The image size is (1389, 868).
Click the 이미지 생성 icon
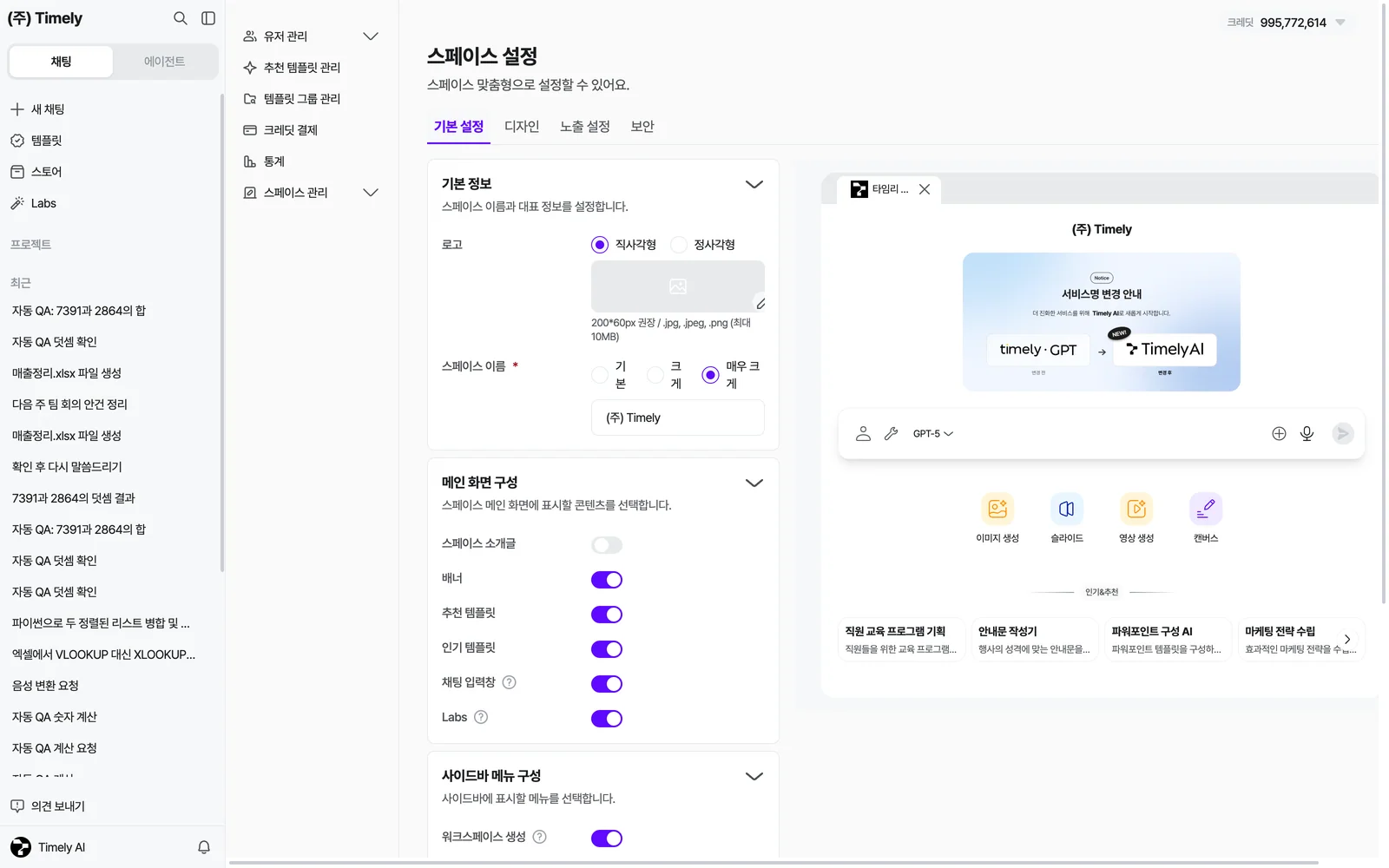click(x=997, y=509)
